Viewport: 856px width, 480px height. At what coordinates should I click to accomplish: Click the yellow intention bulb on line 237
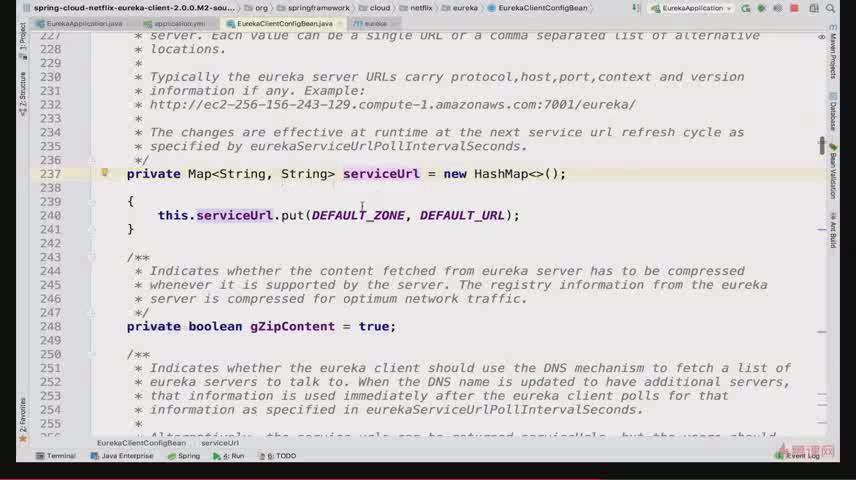tap(105, 173)
